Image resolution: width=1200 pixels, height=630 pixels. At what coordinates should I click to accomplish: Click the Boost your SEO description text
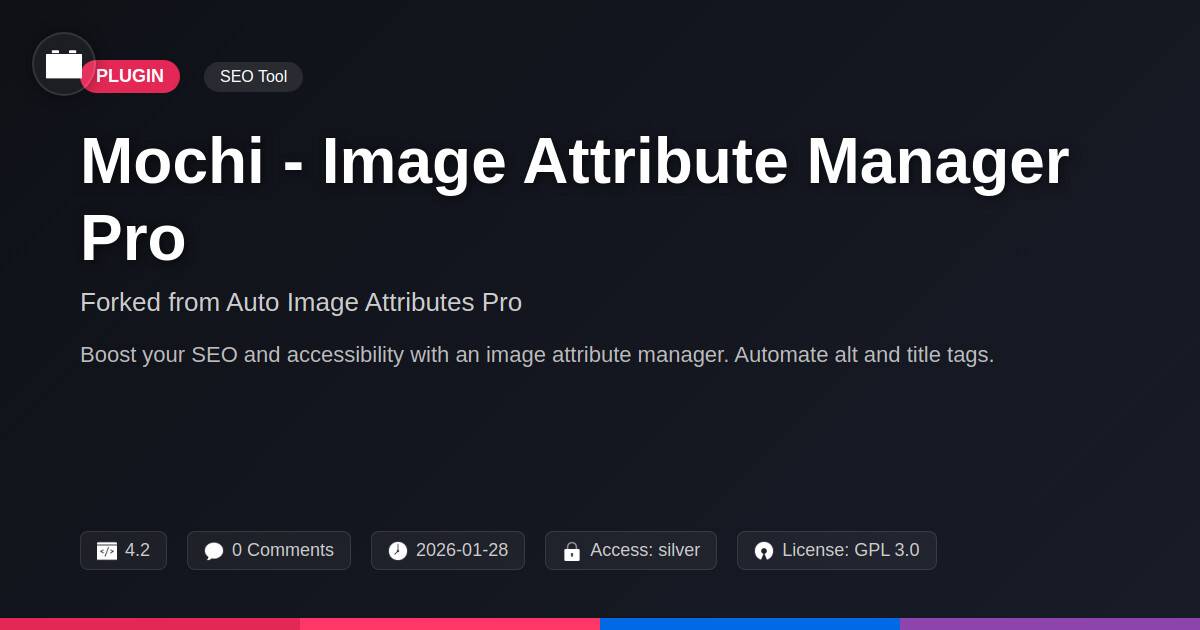(536, 355)
